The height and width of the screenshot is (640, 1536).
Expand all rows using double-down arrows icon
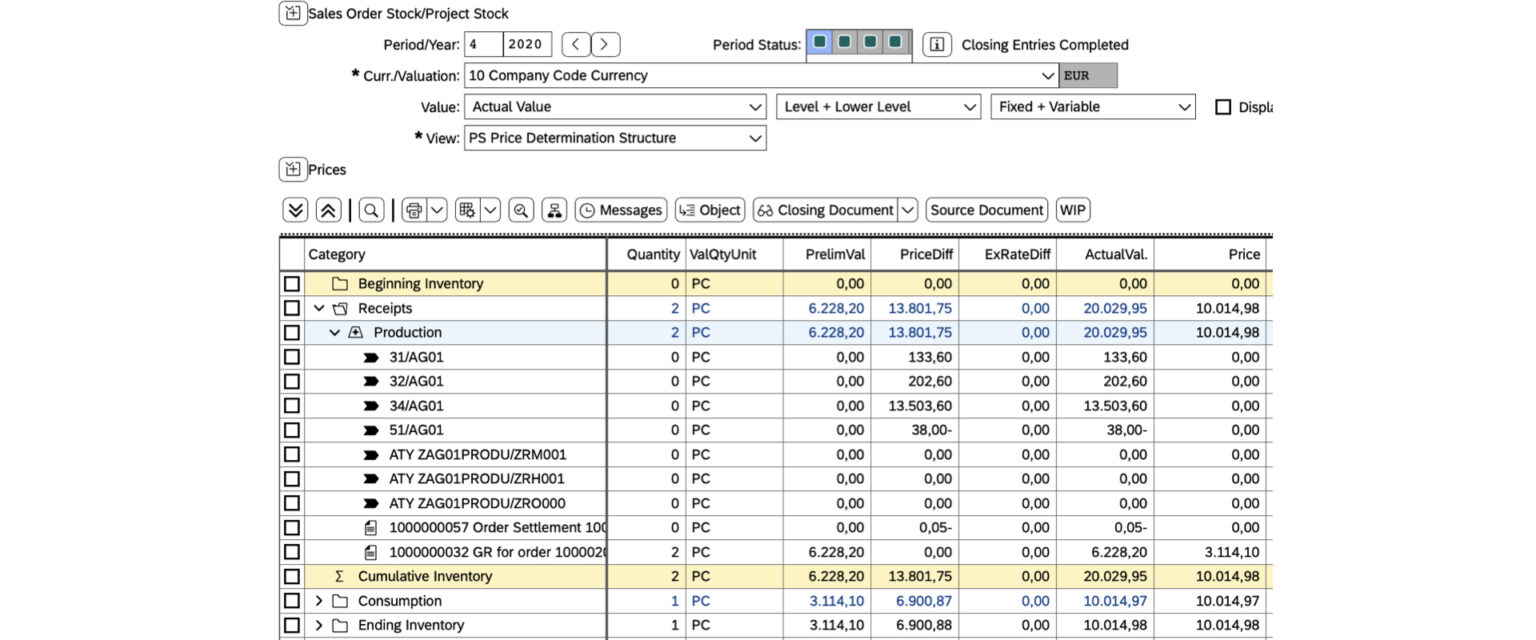point(295,210)
